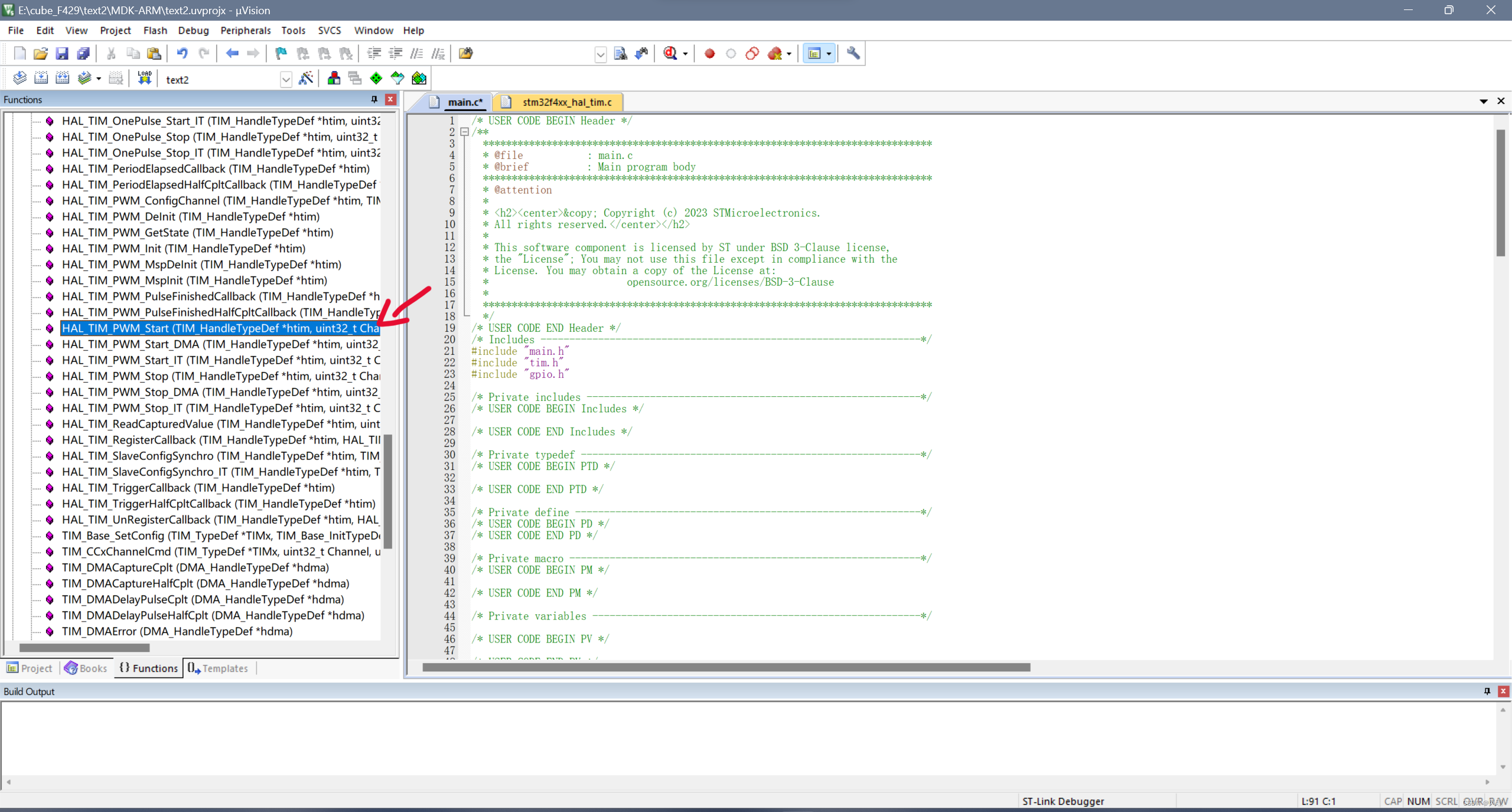This screenshot has width=1512, height=812.
Task: Pin the Functions panel open
Action: (374, 99)
